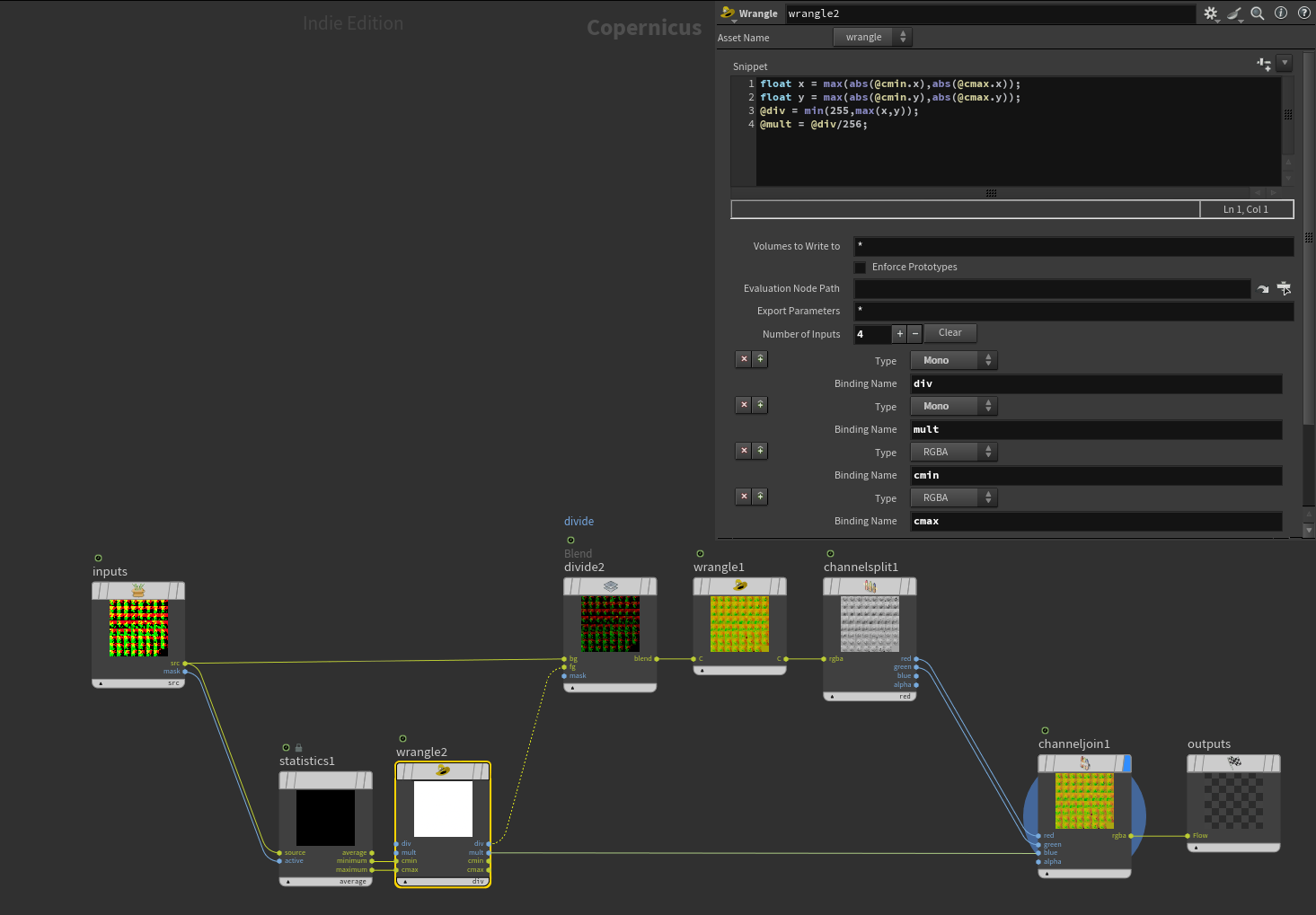Insert a binding before the cmin entry
Screen dimensions: 1316x915
point(760,450)
